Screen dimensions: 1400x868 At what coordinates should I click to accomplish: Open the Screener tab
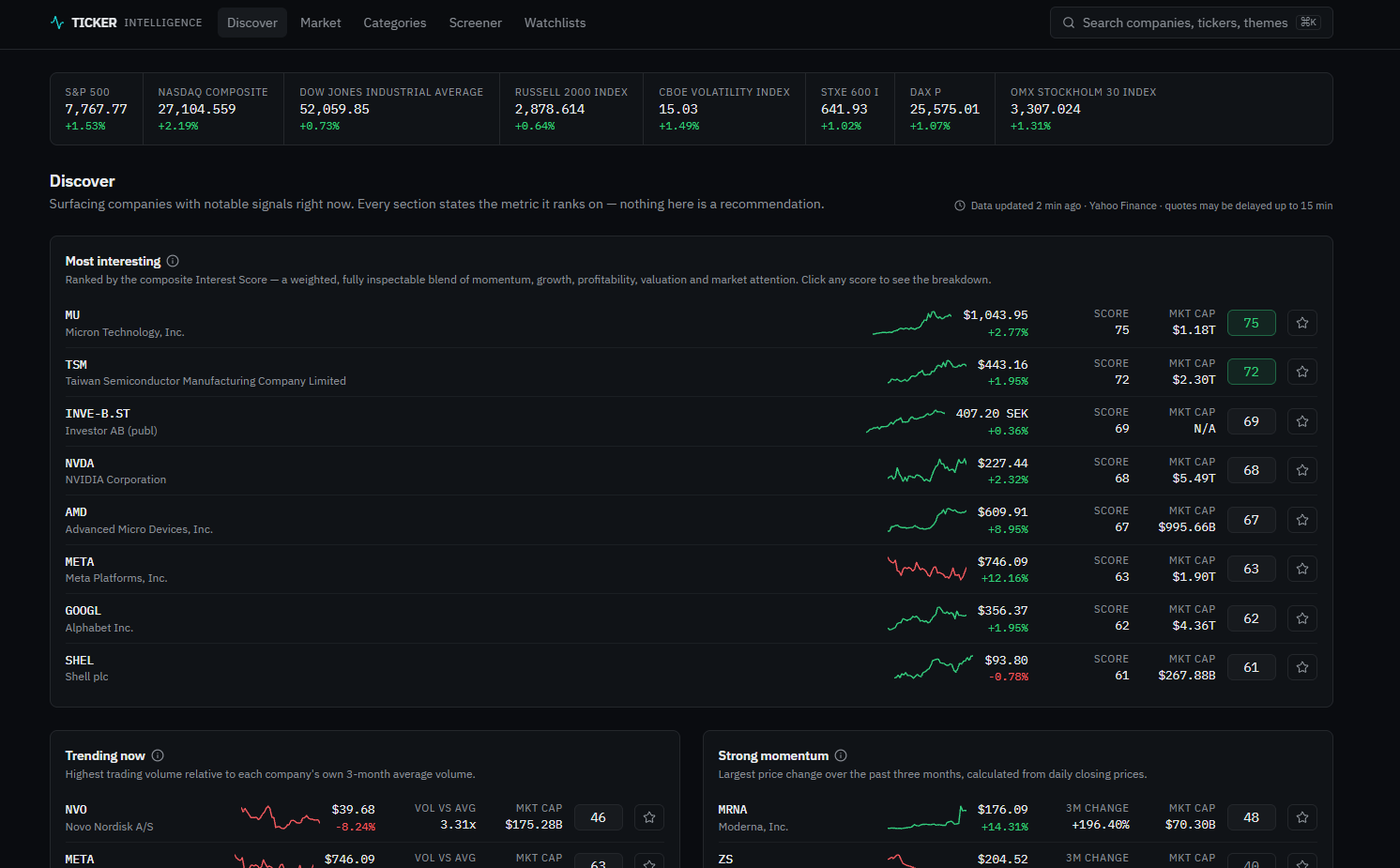[x=476, y=23]
